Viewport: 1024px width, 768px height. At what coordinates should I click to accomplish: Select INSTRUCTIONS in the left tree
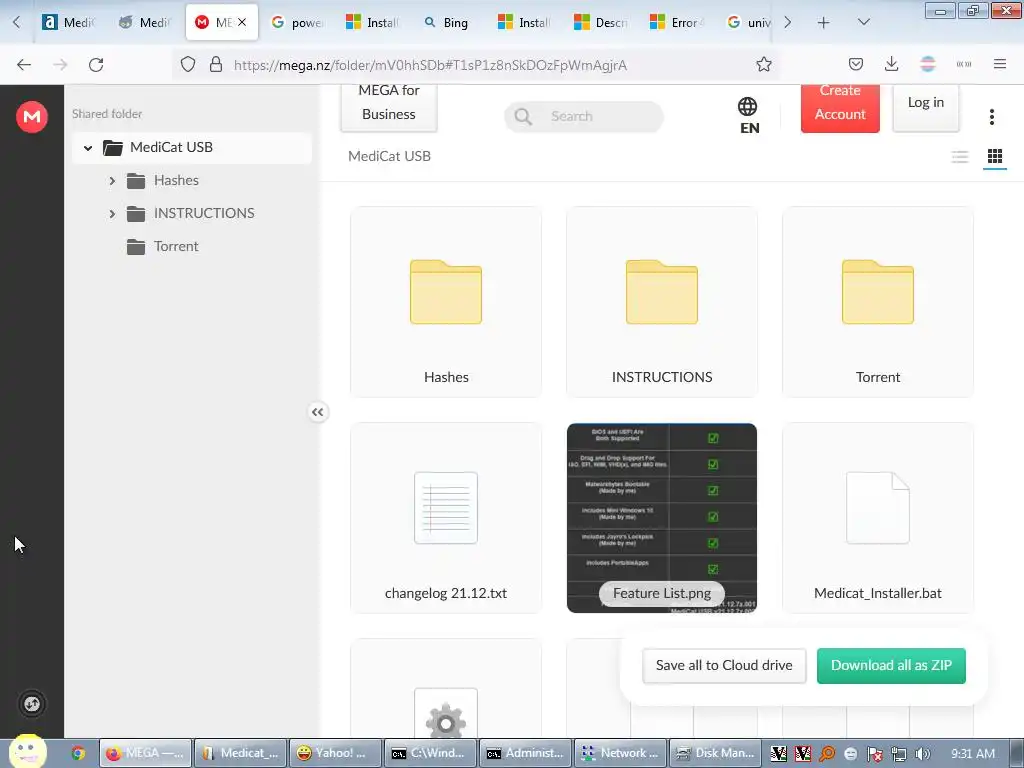click(x=204, y=213)
